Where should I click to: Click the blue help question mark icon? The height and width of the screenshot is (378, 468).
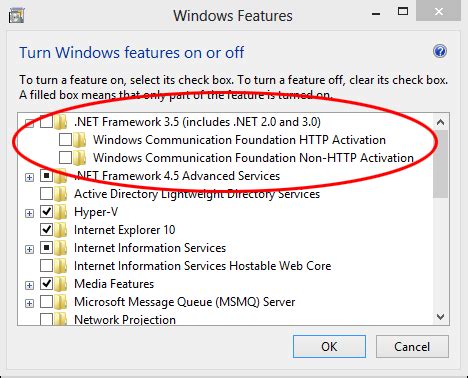pos(440,52)
